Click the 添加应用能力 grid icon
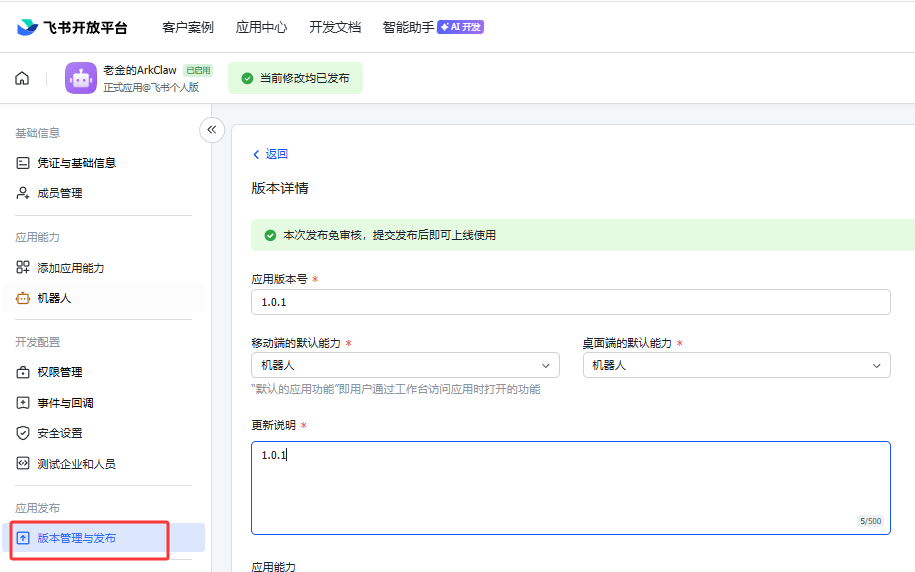 pos(23,268)
